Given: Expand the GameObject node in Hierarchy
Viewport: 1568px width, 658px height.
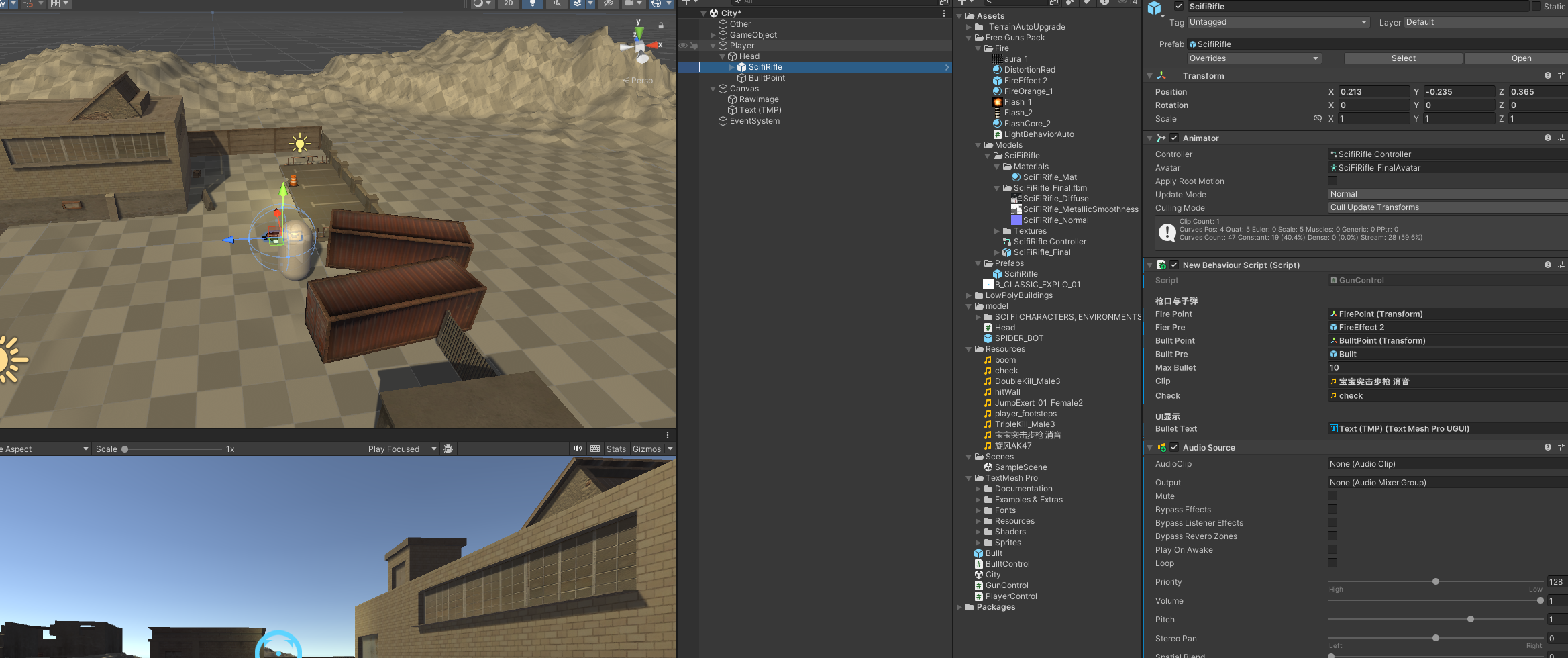Looking at the screenshot, I should coord(713,35).
